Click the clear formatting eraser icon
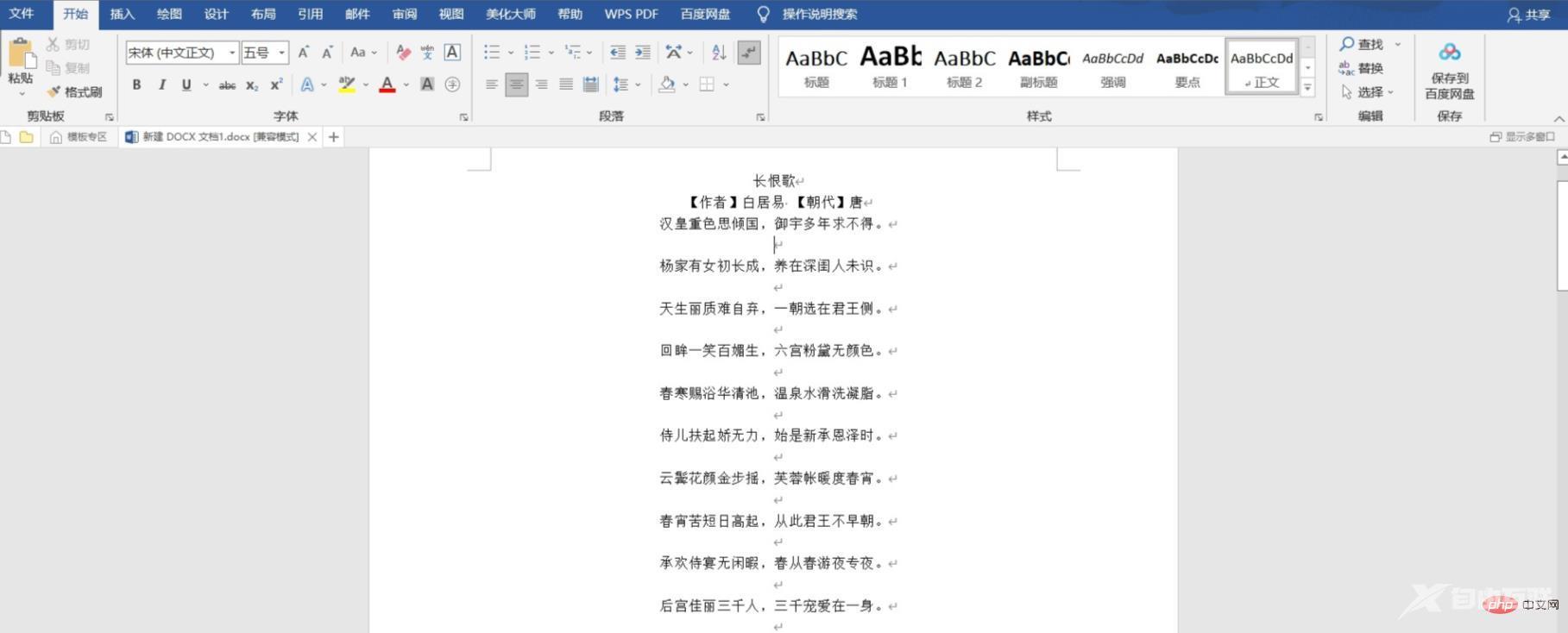 [403, 53]
